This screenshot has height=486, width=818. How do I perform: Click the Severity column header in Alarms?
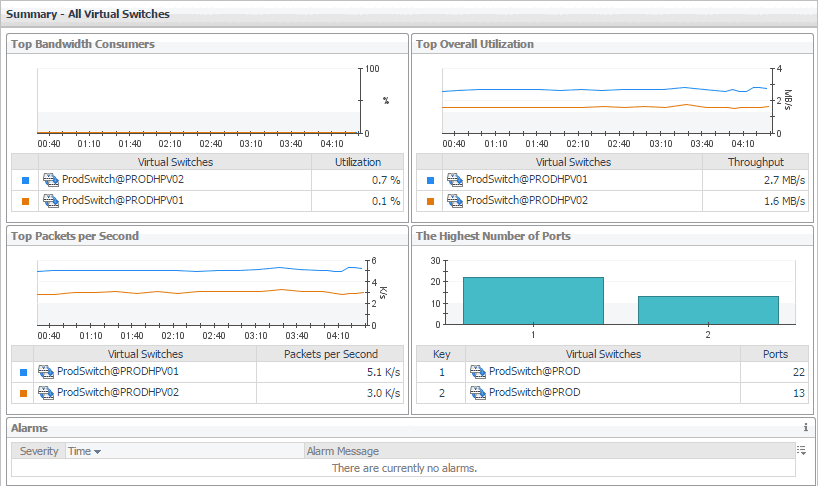click(39, 452)
